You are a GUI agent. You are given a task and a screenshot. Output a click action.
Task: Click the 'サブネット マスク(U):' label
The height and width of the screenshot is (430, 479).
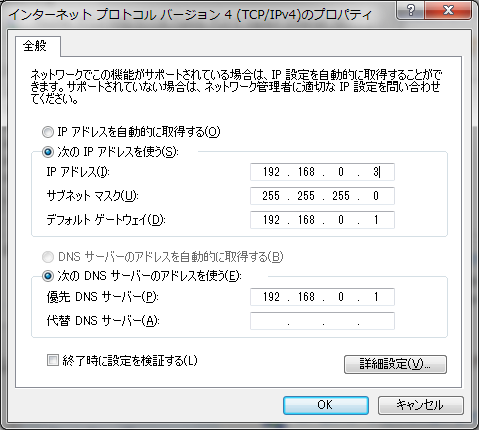point(92,196)
